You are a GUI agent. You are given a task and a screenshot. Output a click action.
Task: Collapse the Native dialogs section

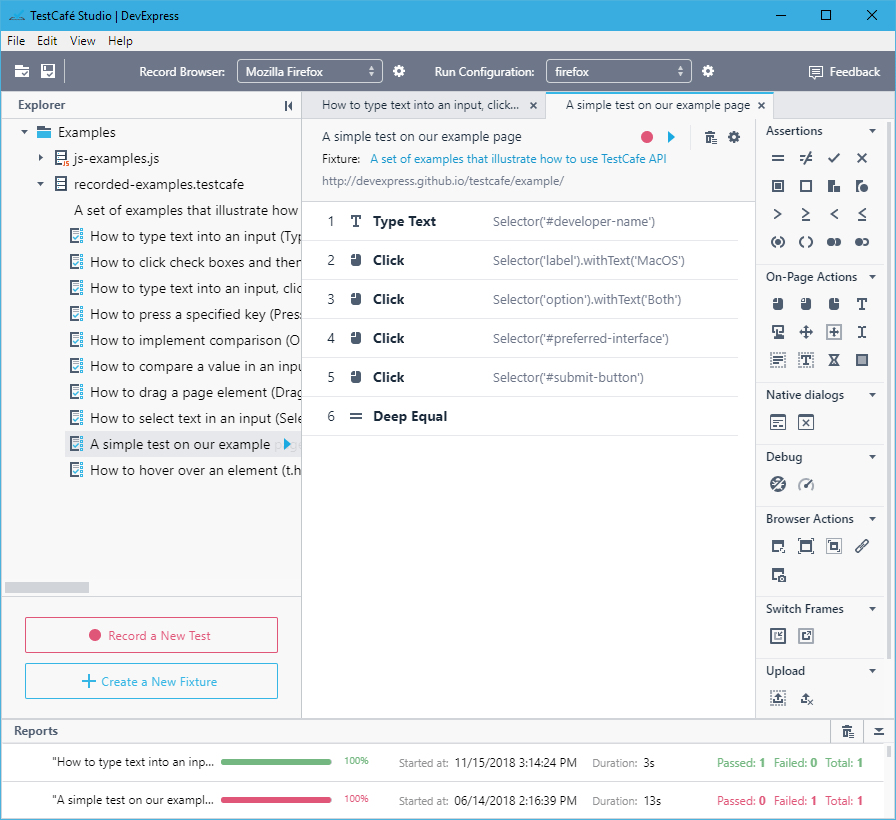(873, 395)
